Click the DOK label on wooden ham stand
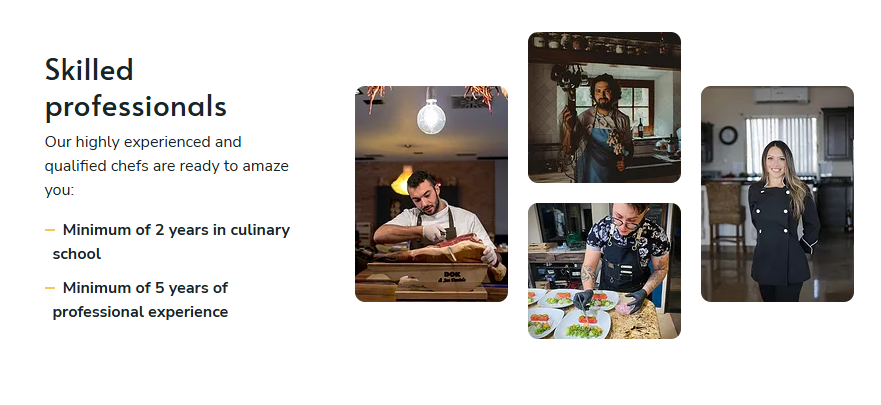 tap(452, 276)
